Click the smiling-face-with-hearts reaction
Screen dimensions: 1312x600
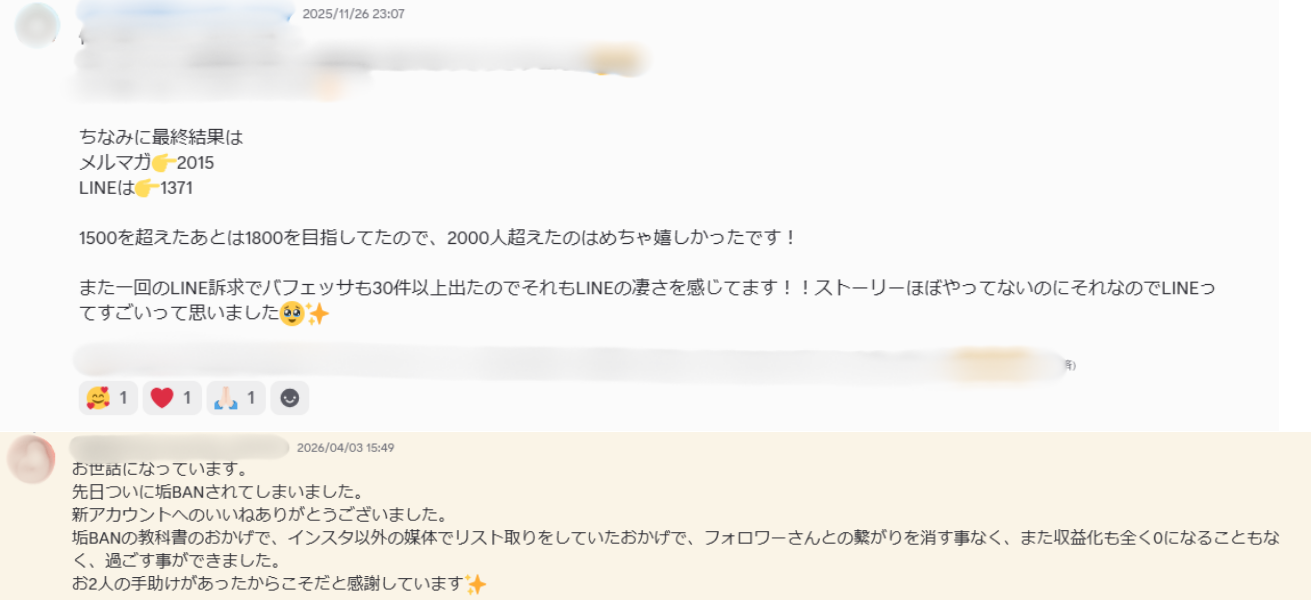(x=109, y=398)
